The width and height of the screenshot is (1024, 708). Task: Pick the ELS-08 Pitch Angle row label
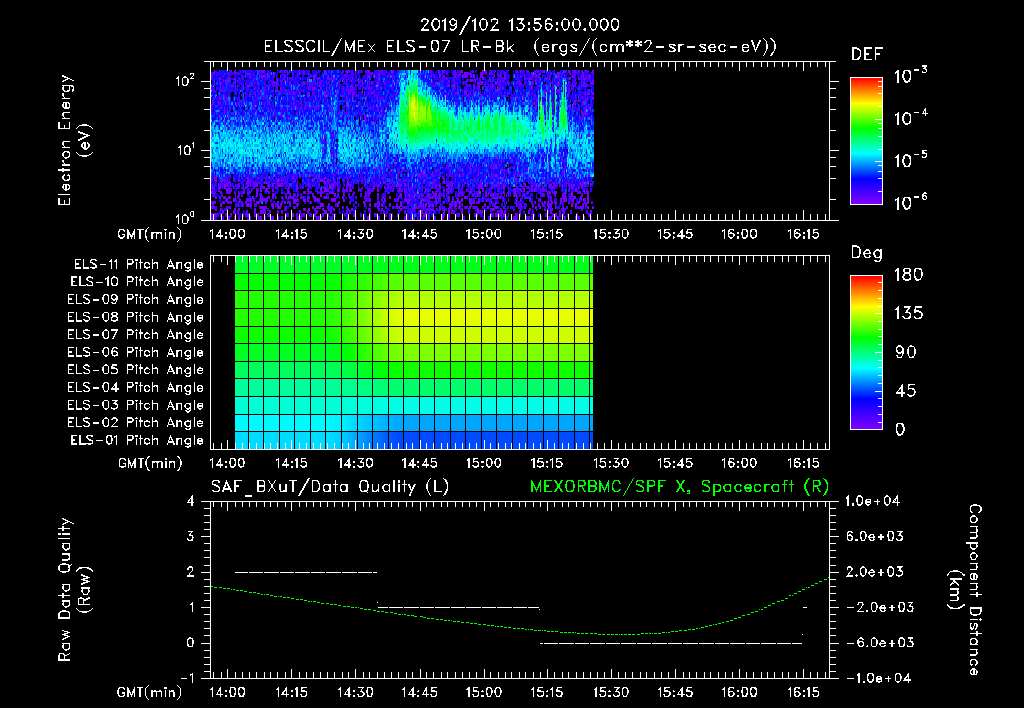(135, 317)
